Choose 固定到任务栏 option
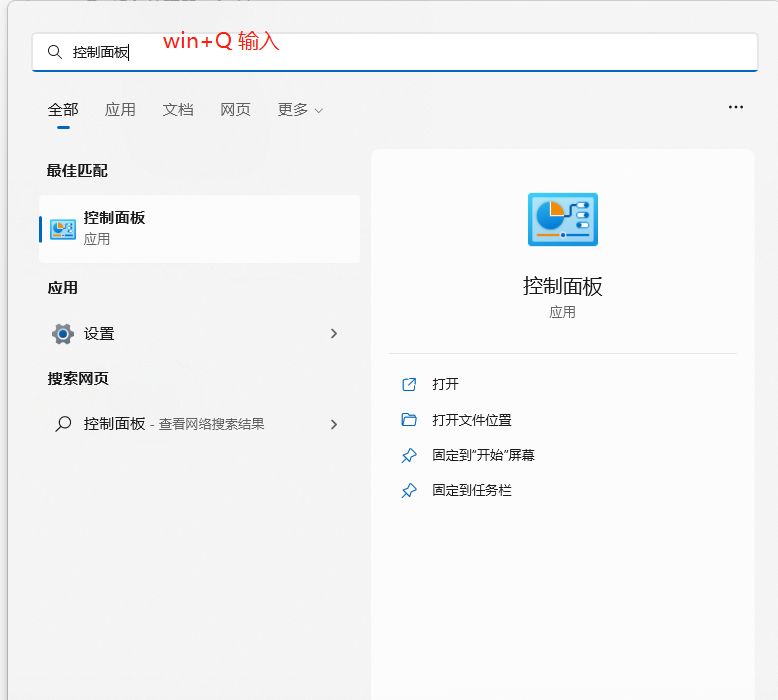This screenshot has height=700, width=778. 472,491
